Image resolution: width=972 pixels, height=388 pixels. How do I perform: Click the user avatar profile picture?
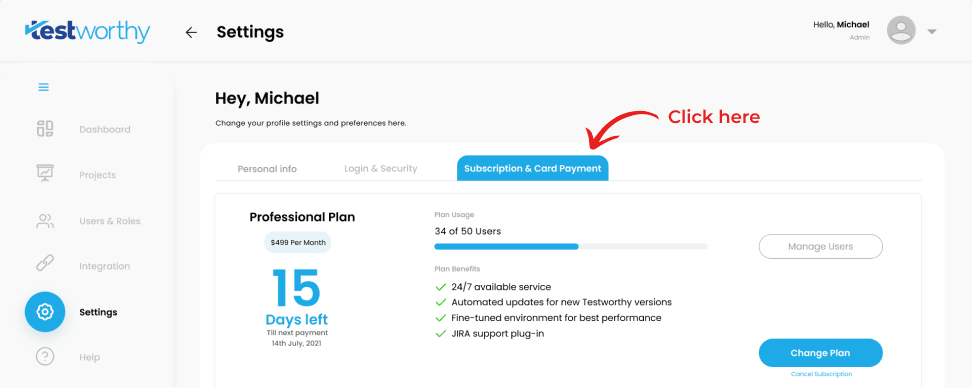pyautogui.click(x=901, y=30)
